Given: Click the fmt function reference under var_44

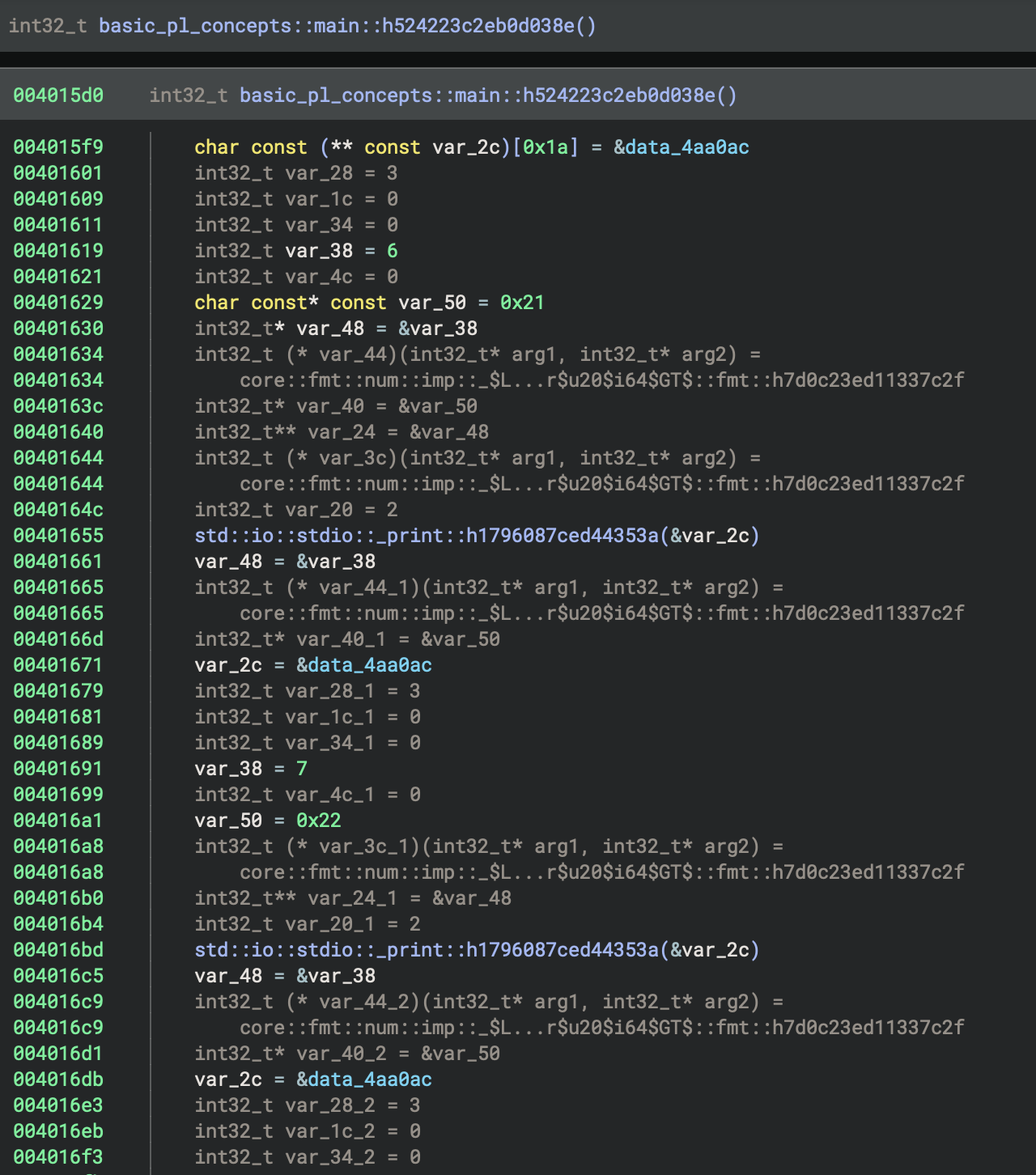Looking at the screenshot, I should 601,380.
